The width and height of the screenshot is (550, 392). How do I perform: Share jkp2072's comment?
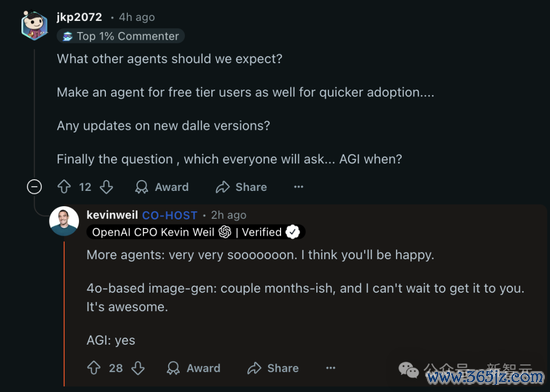241,187
